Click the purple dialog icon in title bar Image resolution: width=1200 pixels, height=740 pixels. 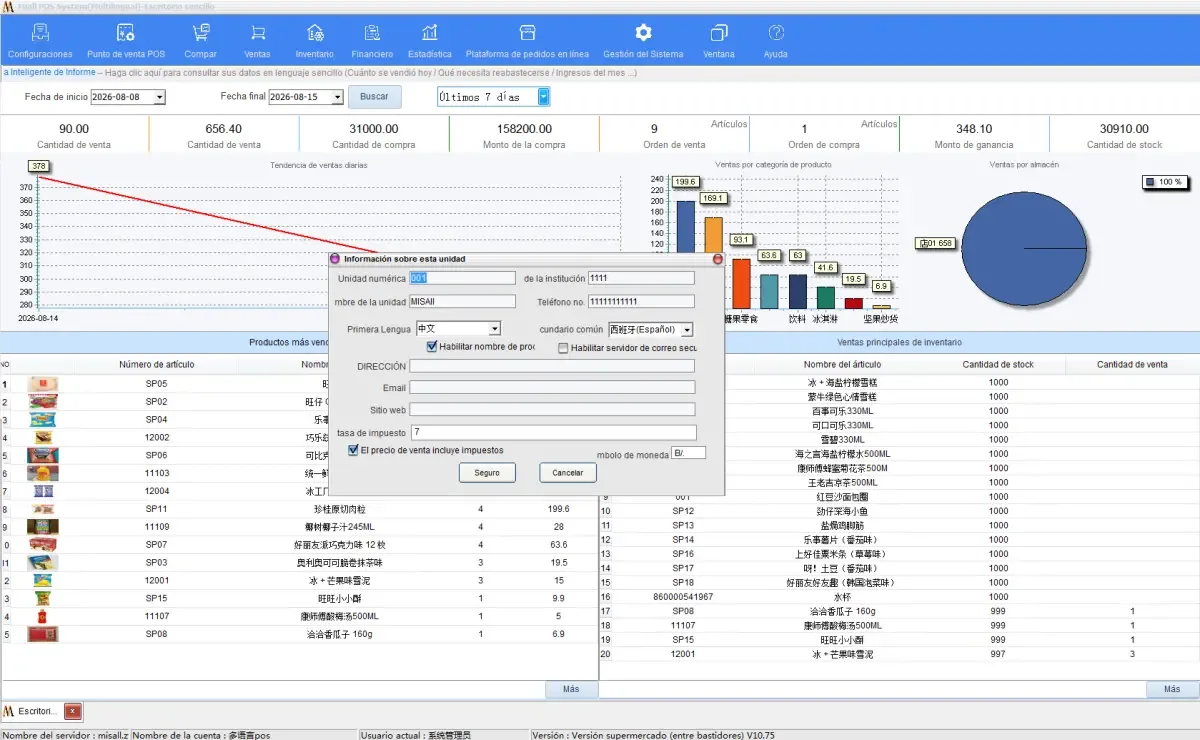point(336,258)
